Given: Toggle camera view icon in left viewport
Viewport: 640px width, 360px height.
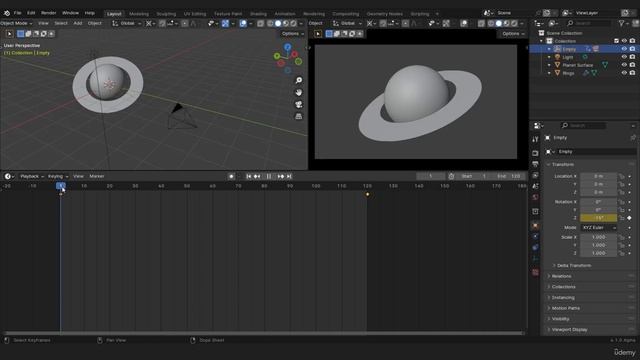Looking at the screenshot, I should point(299,104).
